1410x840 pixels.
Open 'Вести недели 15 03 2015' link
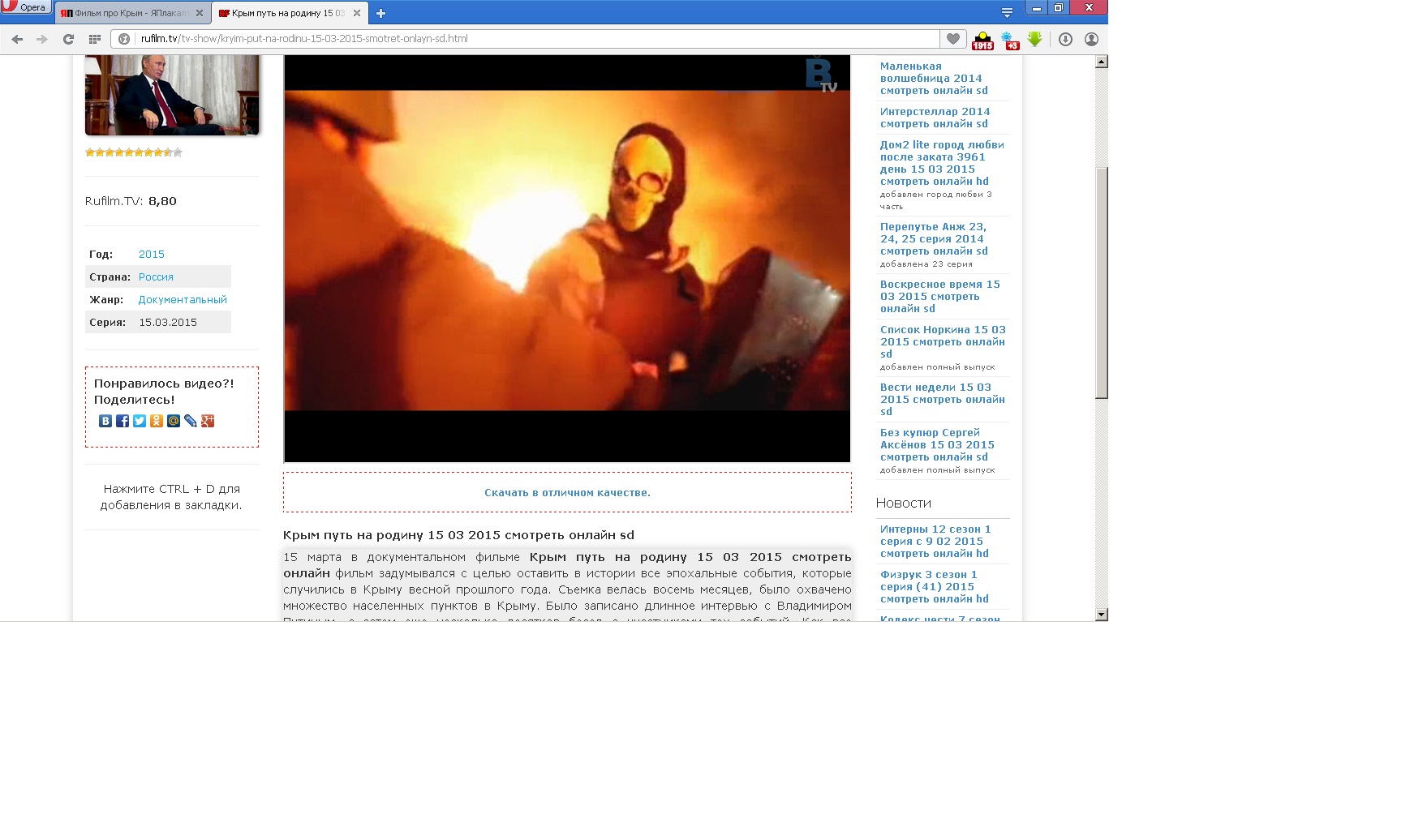point(942,400)
